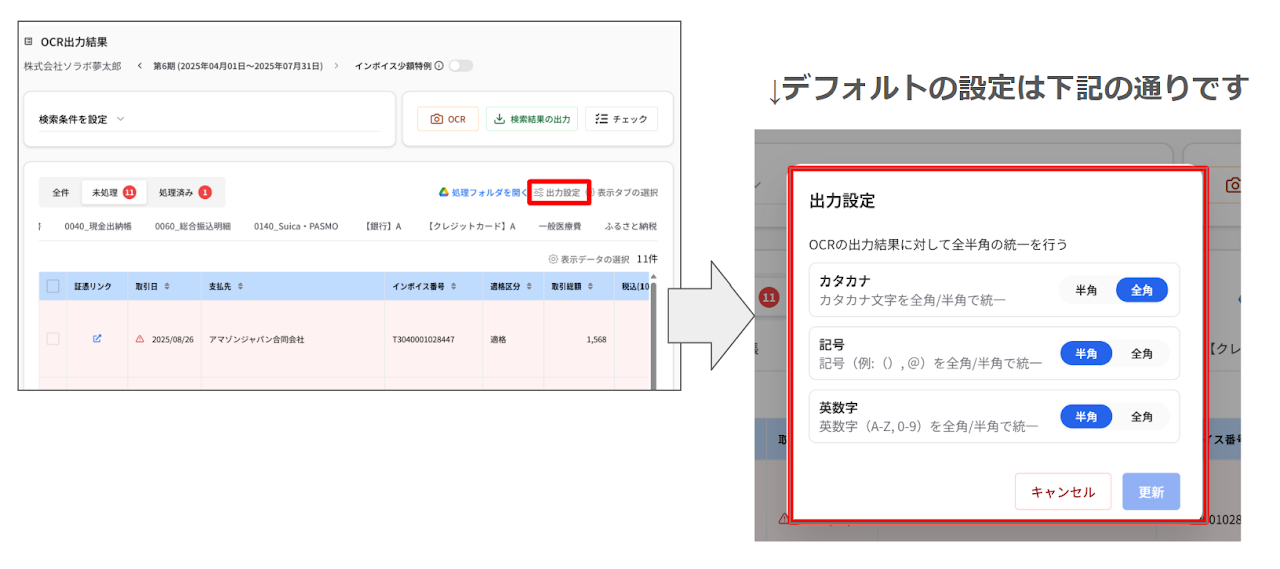Toggle the インボイス少額特例 switch
Image resolution: width=1280 pixels, height=569 pixels.
tap(461, 66)
